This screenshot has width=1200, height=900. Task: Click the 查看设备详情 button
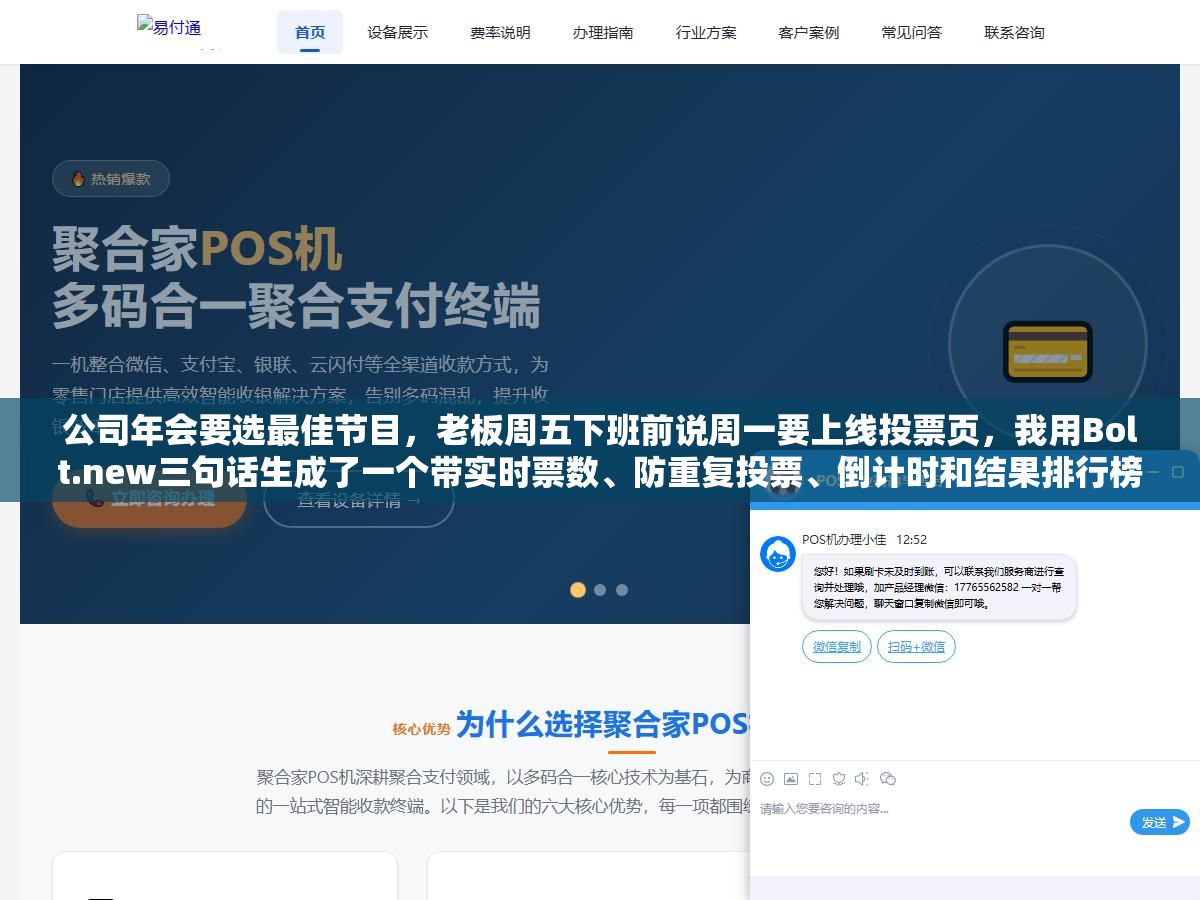359,500
